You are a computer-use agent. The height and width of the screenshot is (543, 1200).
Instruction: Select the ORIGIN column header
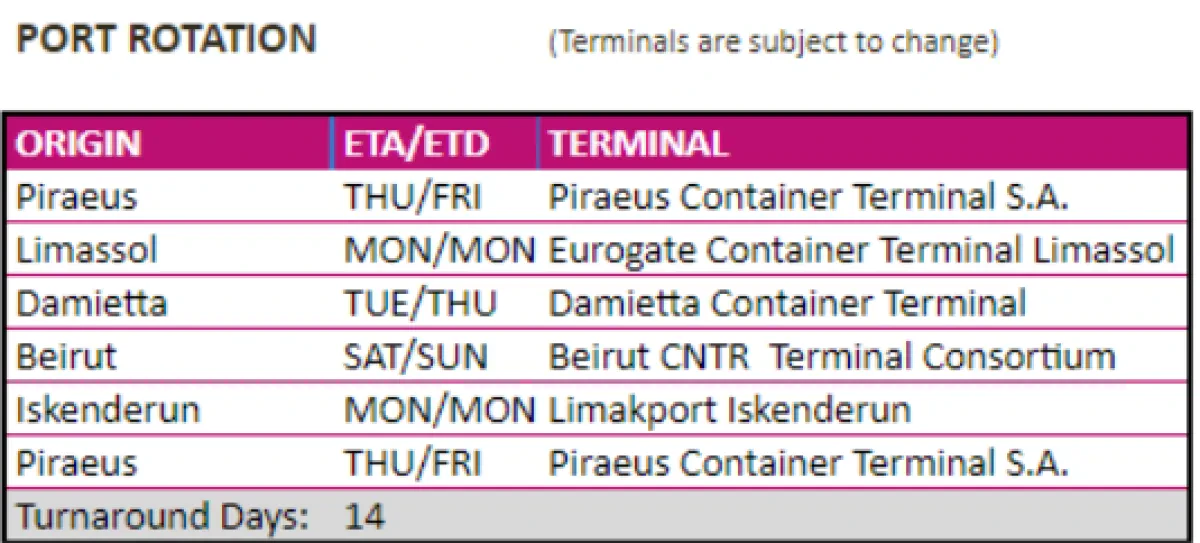point(79,144)
